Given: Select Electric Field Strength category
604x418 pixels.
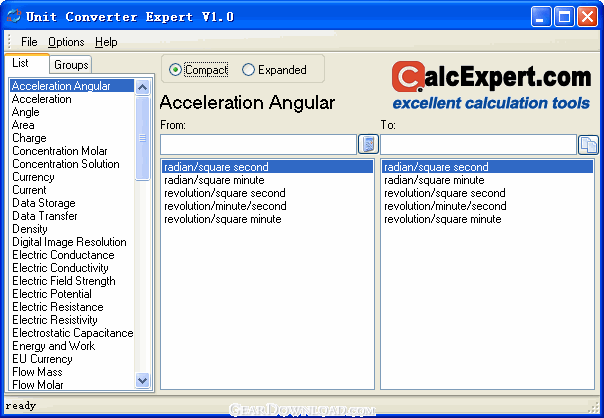Looking at the screenshot, I should 72,281.
